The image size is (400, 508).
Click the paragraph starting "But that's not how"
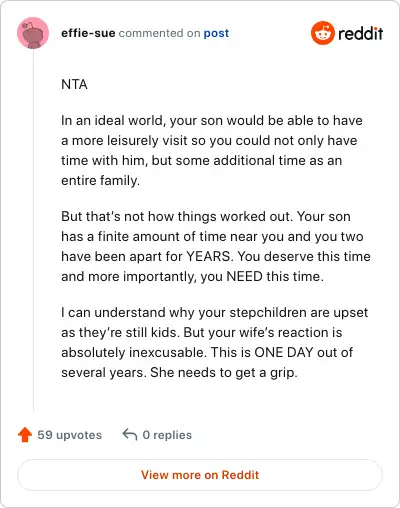(x=216, y=246)
